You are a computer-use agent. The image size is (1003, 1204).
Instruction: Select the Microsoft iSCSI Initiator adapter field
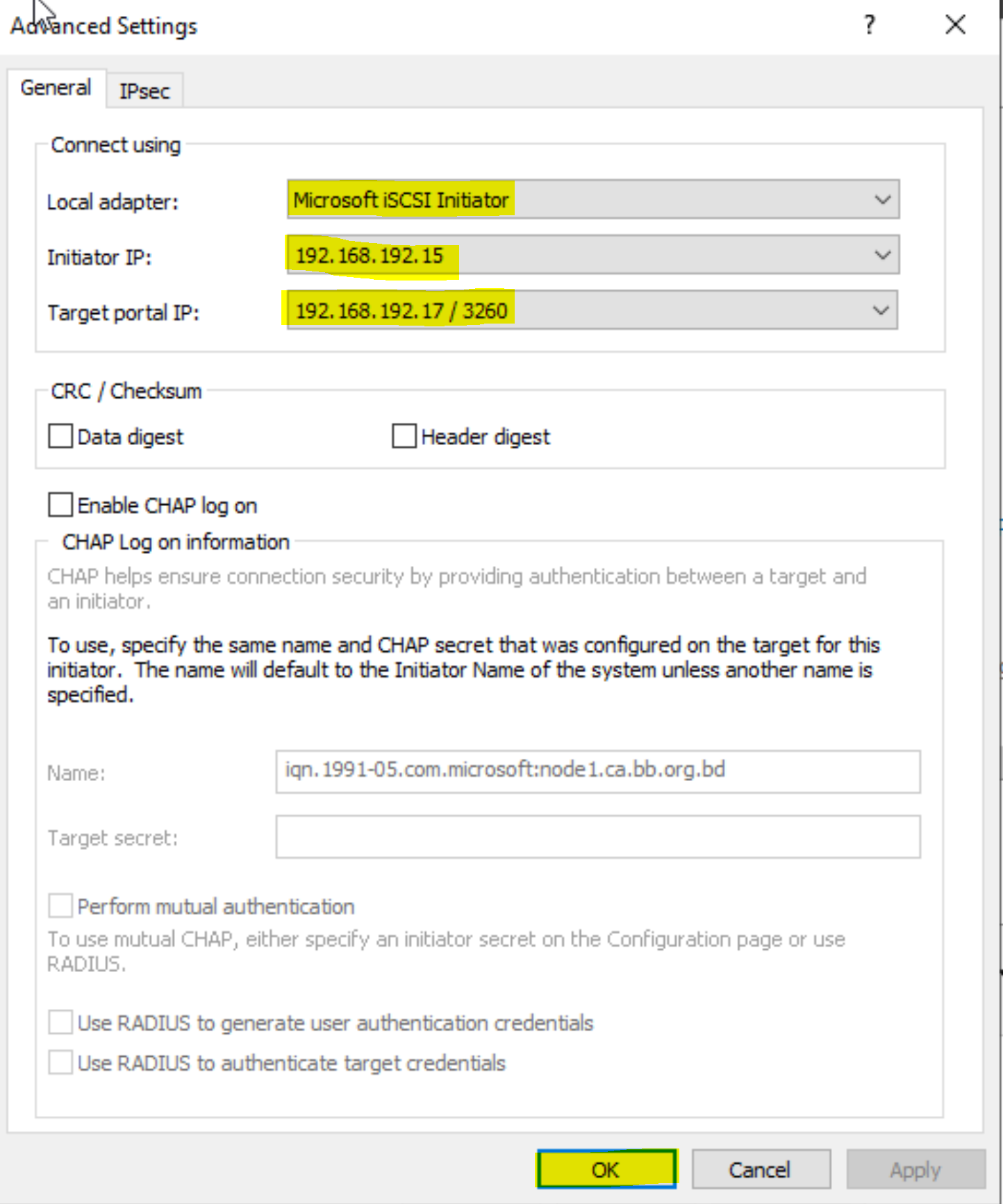tap(593, 200)
